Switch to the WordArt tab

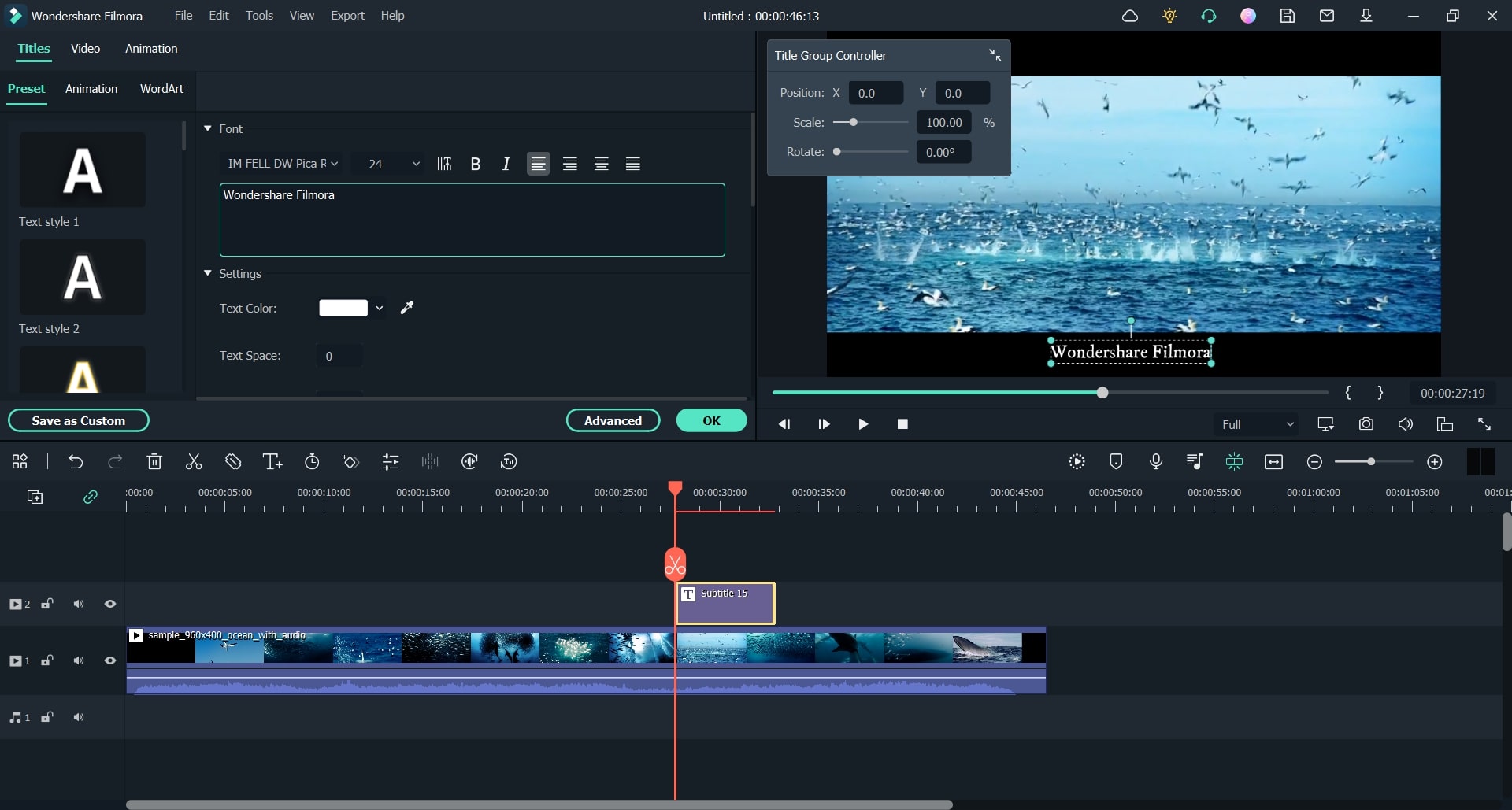click(161, 89)
